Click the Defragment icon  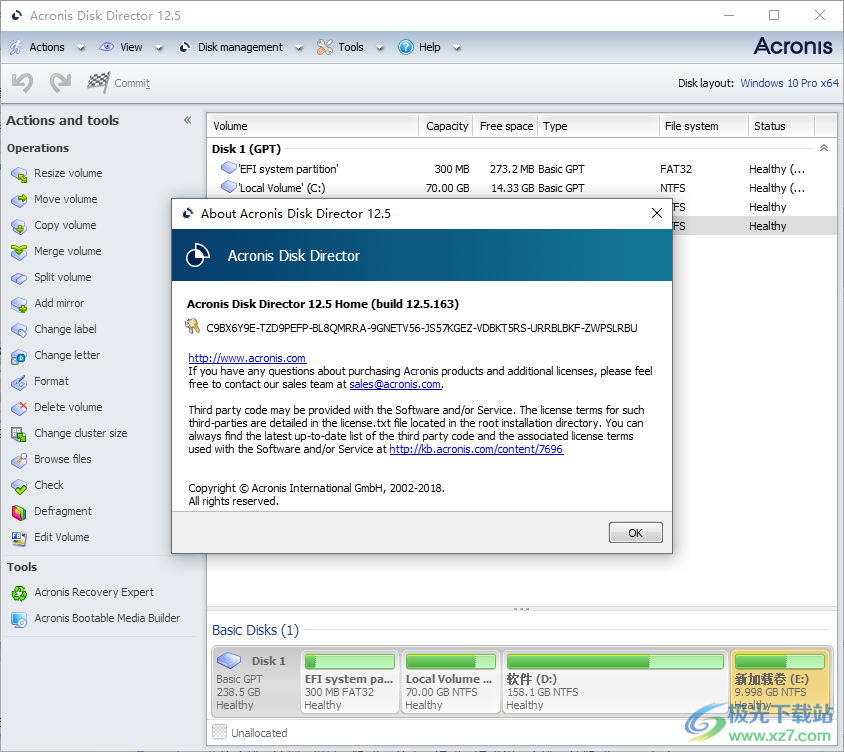19,512
